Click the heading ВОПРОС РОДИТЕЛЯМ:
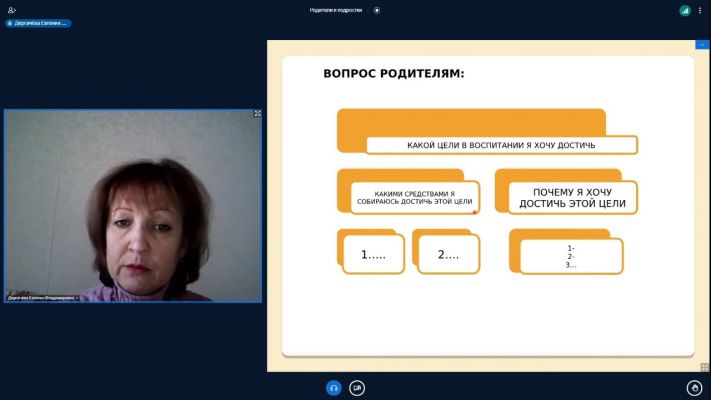 click(394, 73)
